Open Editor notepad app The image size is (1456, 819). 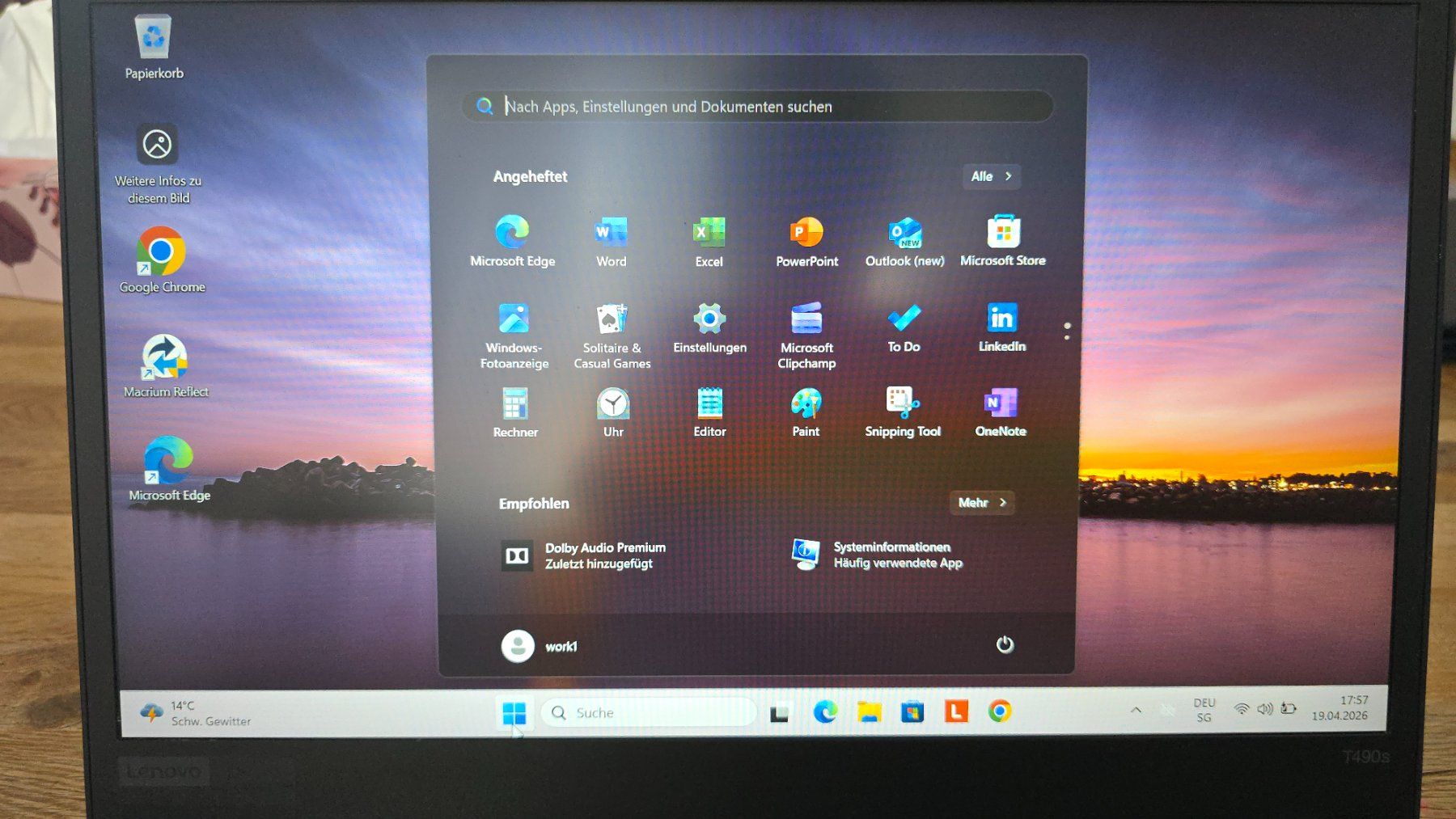[709, 412]
